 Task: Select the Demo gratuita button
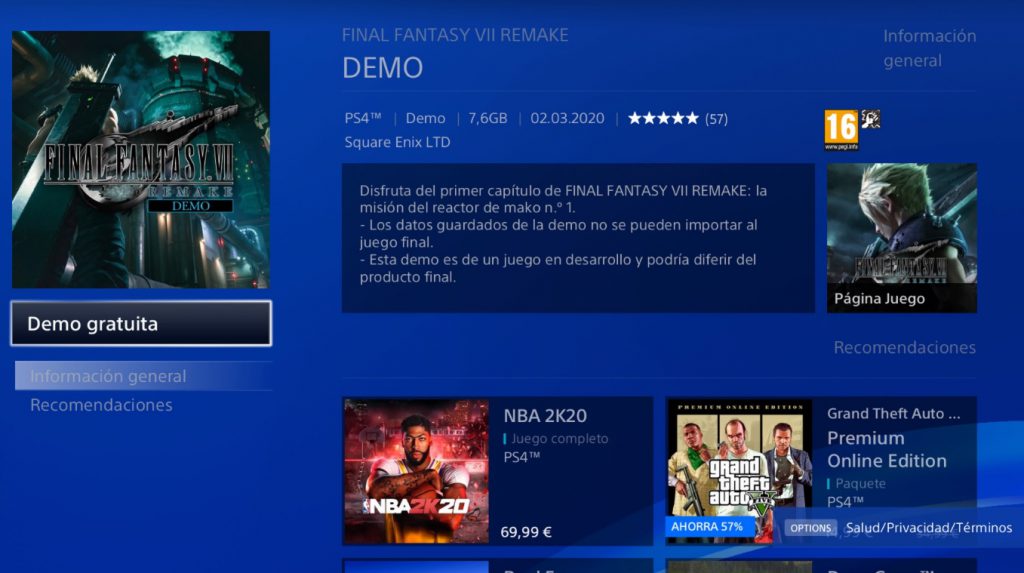pyautogui.click(x=140, y=323)
